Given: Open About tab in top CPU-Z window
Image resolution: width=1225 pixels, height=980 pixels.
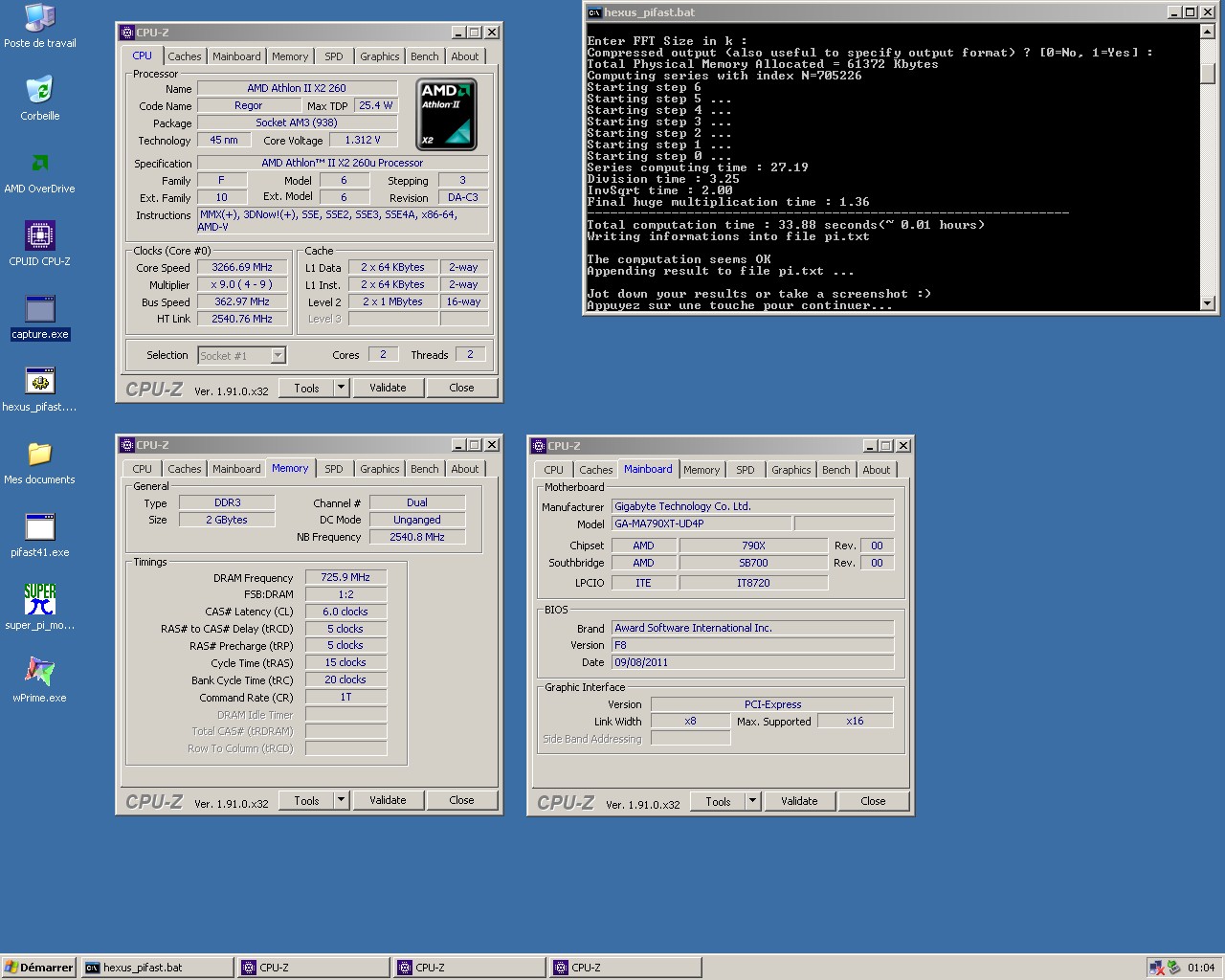Looking at the screenshot, I should click(465, 56).
